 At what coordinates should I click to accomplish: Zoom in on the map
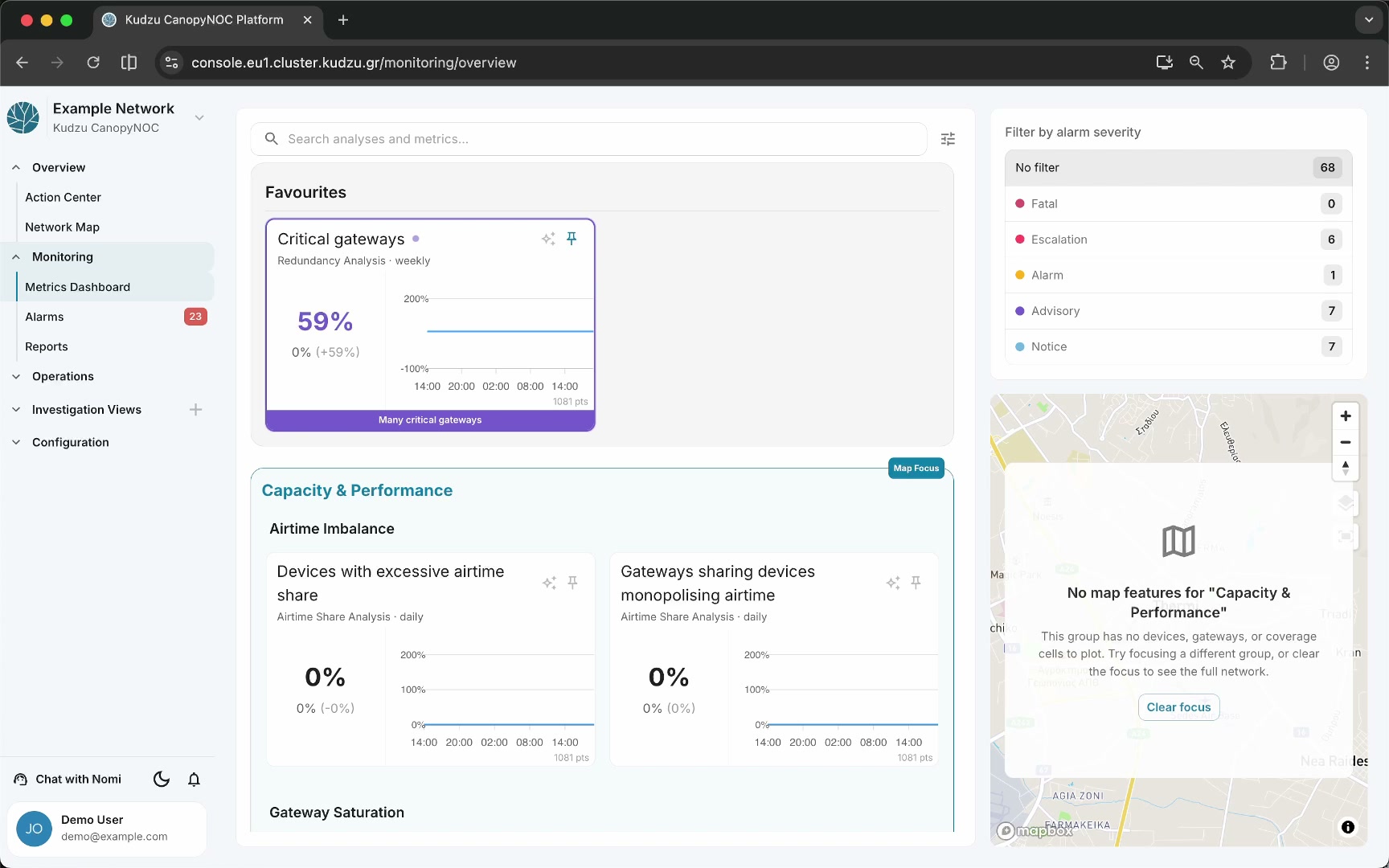1346,416
